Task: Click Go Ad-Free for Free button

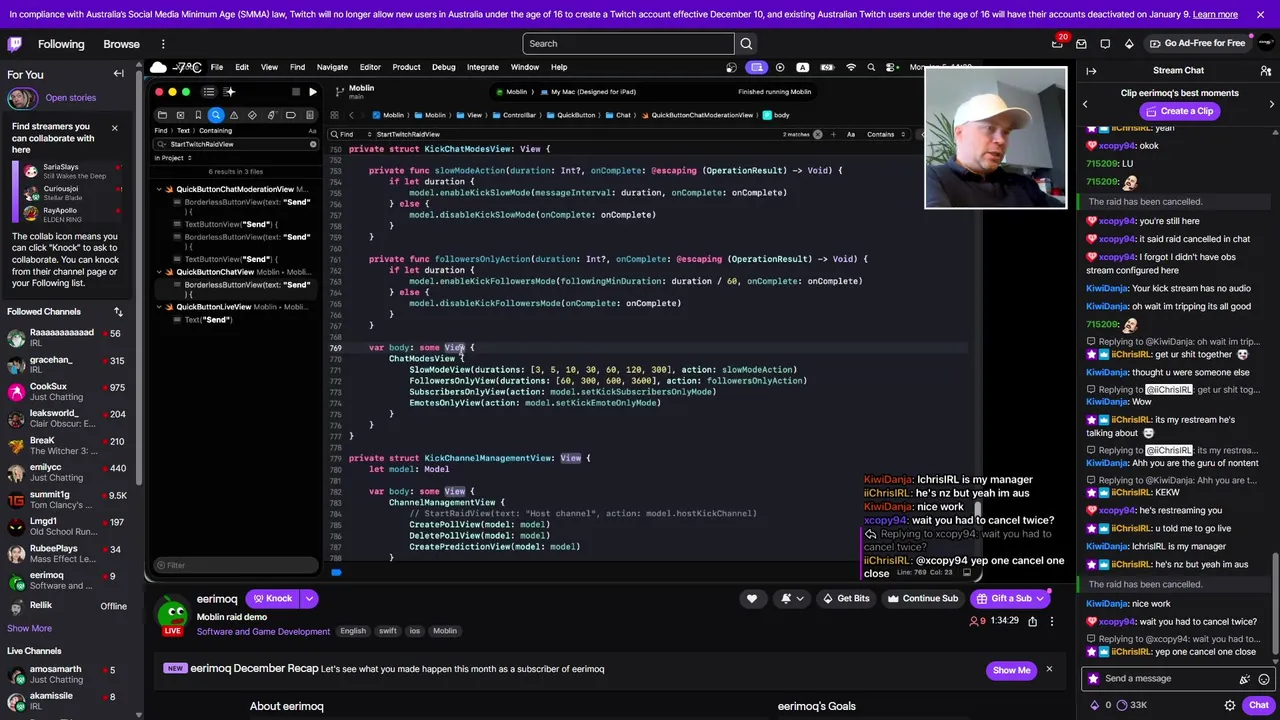Action: [1197, 44]
